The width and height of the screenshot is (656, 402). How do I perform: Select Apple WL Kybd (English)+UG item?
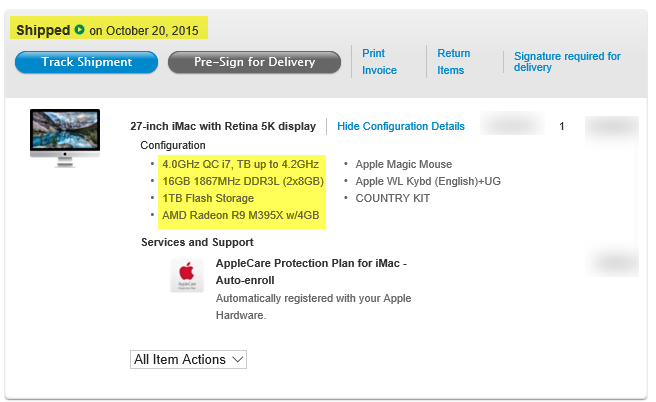coord(428,182)
